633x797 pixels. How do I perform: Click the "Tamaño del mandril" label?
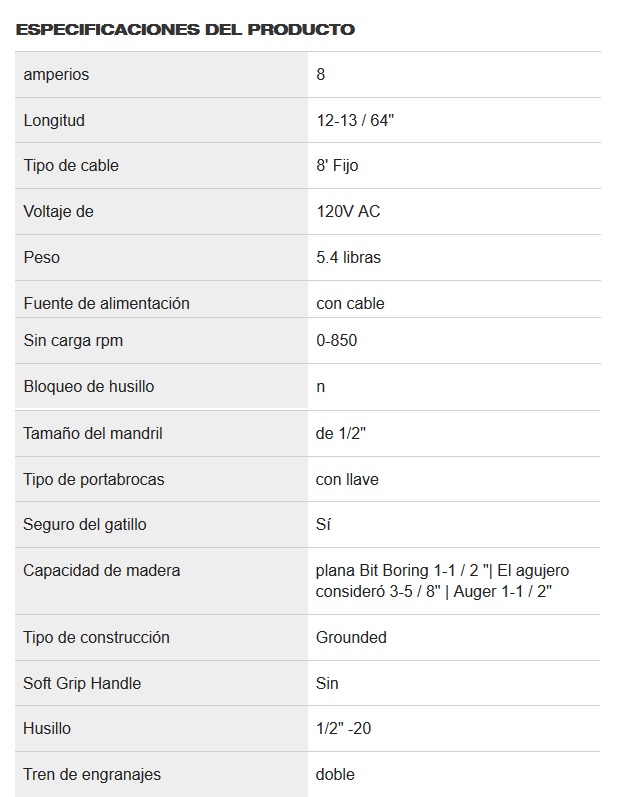[x=93, y=433]
